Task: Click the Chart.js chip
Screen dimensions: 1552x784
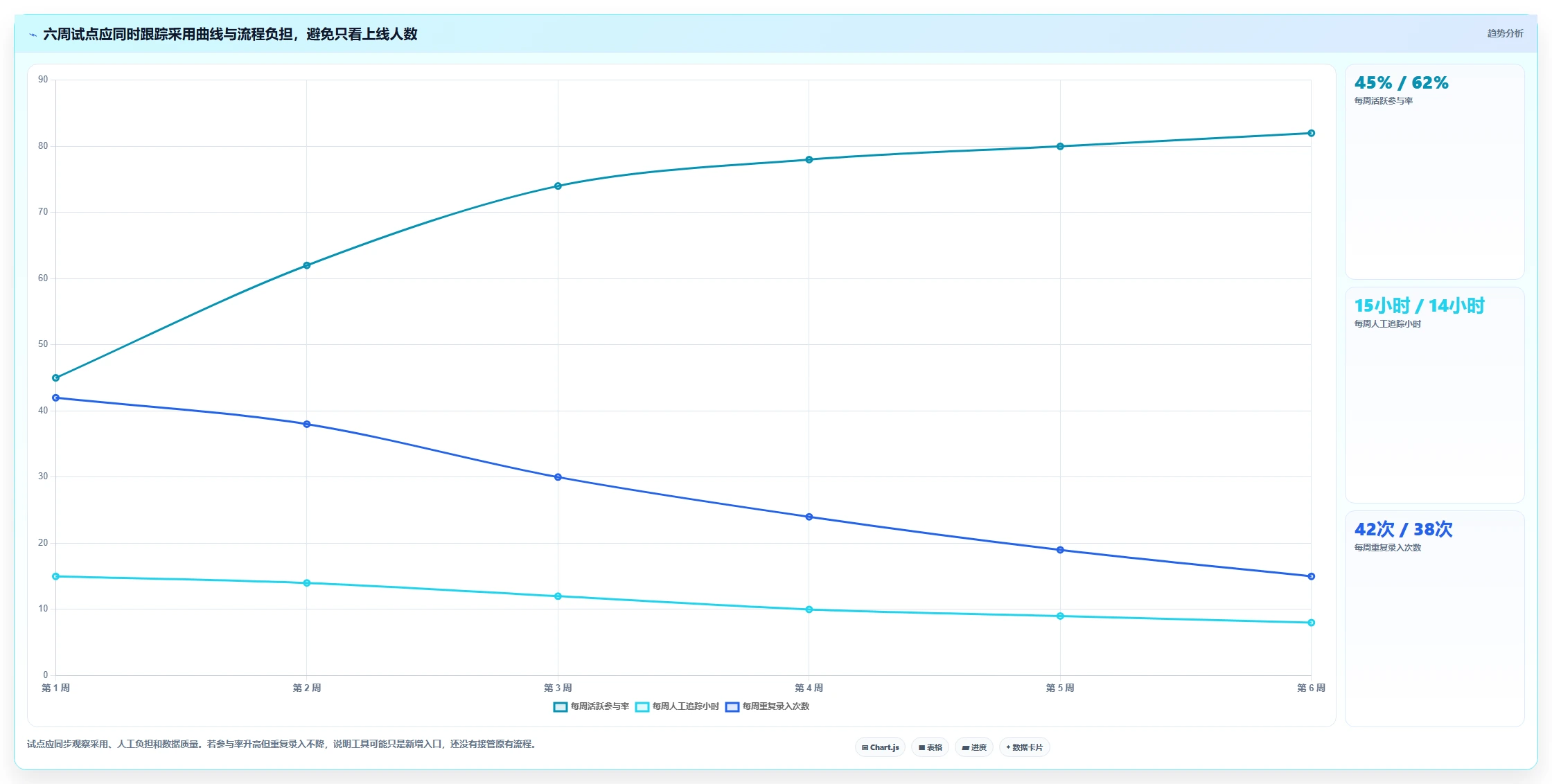Action: coord(880,747)
